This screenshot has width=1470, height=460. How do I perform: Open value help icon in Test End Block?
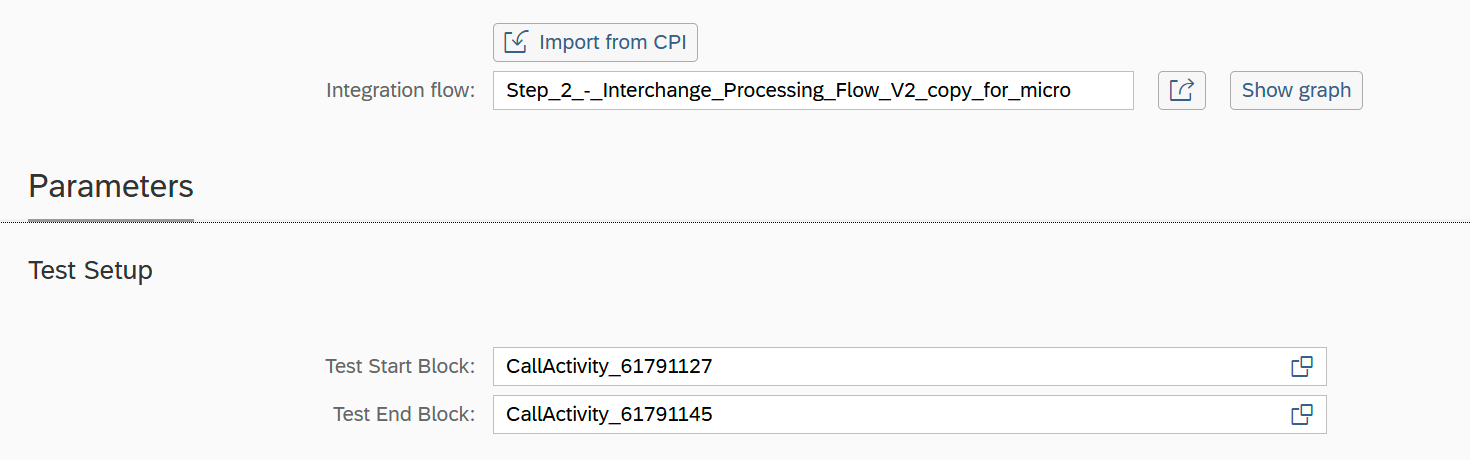pyautogui.click(x=1301, y=414)
